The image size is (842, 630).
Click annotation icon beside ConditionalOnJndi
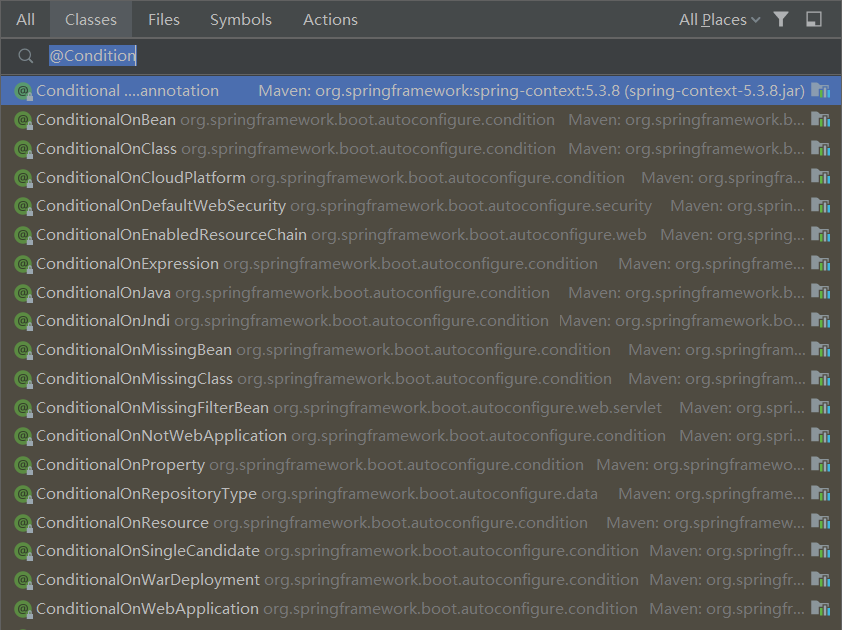23,321
